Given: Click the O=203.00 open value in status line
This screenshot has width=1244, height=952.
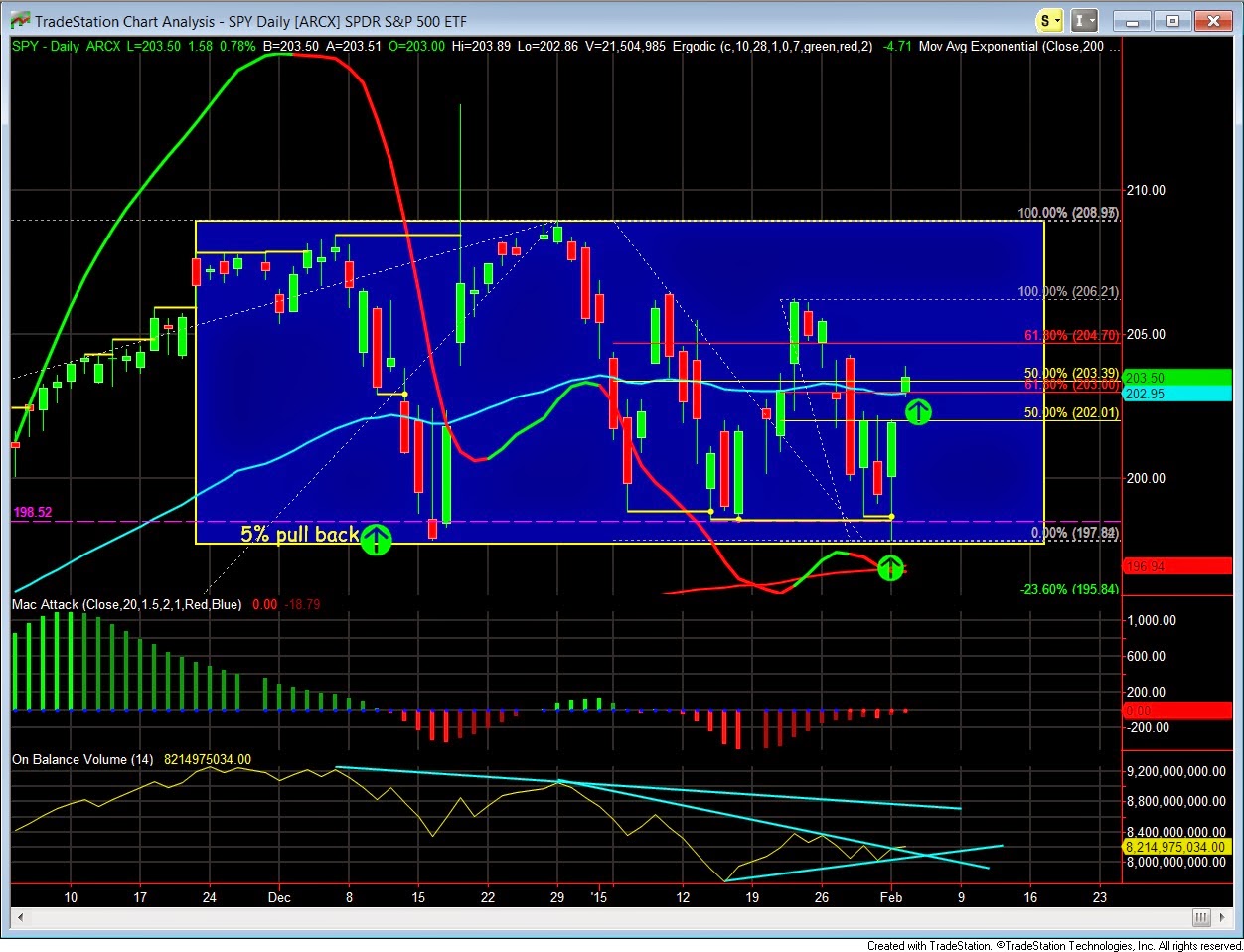Looking at the screenshot, I should click(416, 46).
